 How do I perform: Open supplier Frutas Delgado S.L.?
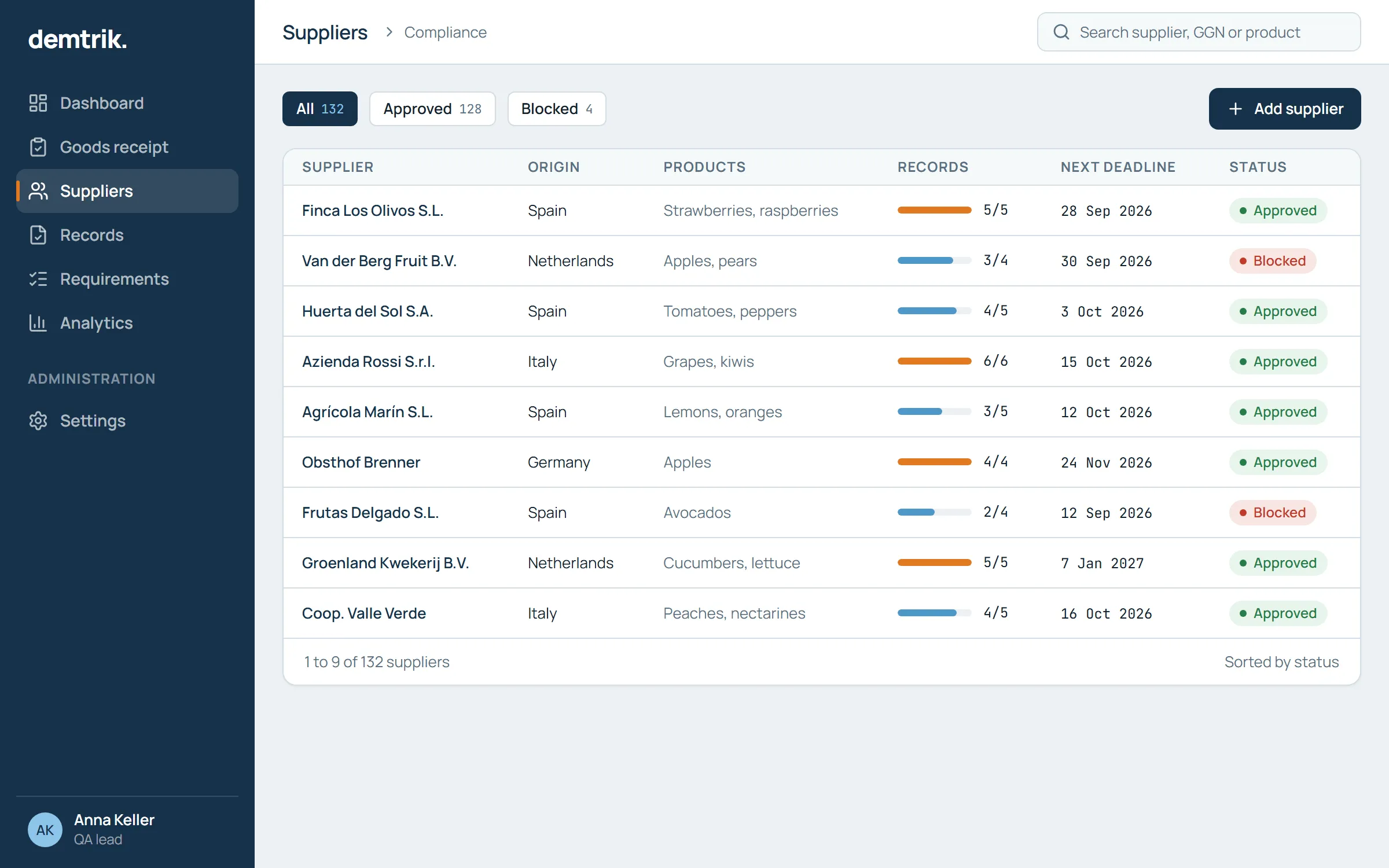pyautogui.click(x=370, y=513)
